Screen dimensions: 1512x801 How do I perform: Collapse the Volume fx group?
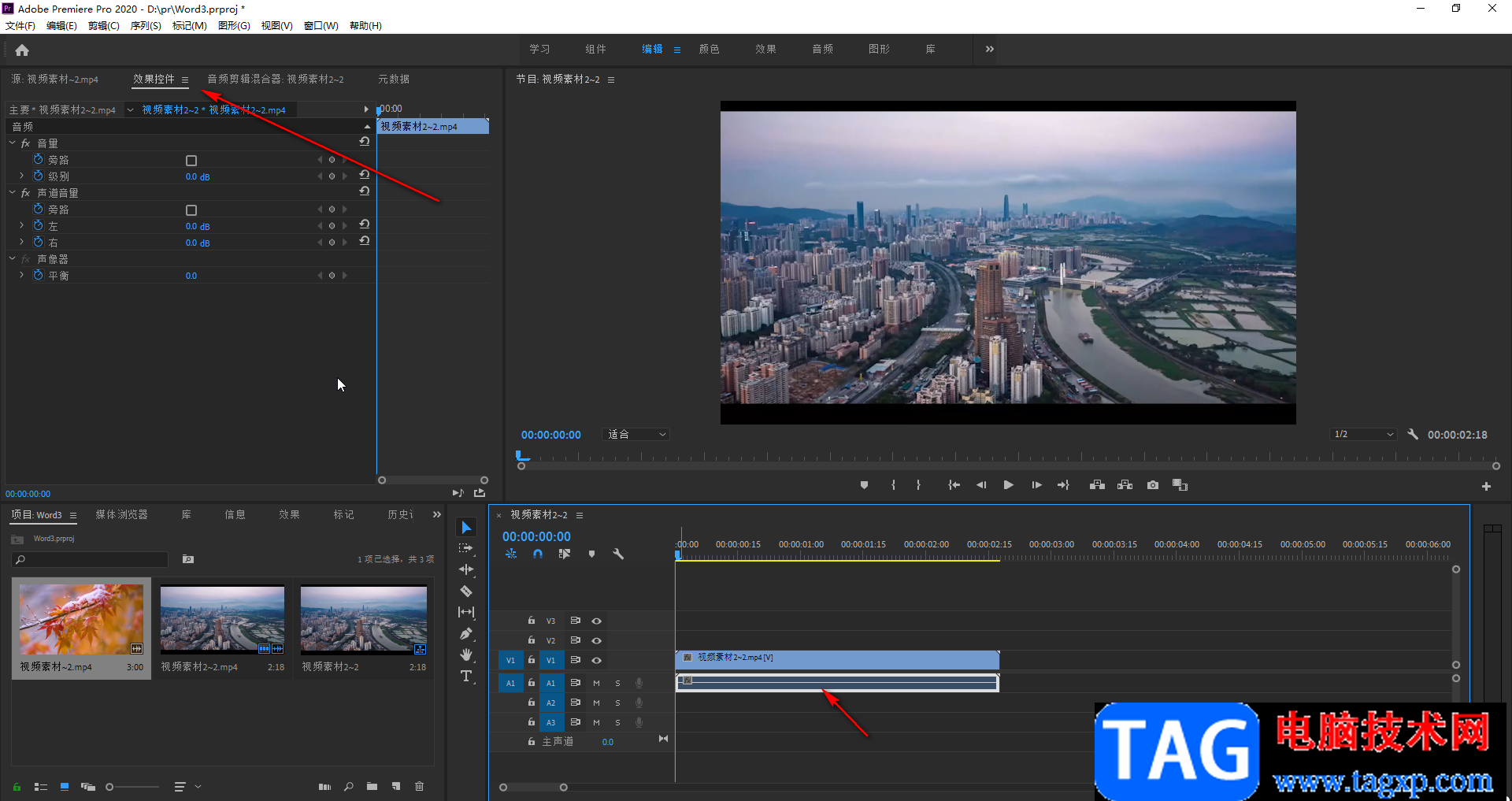click(x=12, y=143)
